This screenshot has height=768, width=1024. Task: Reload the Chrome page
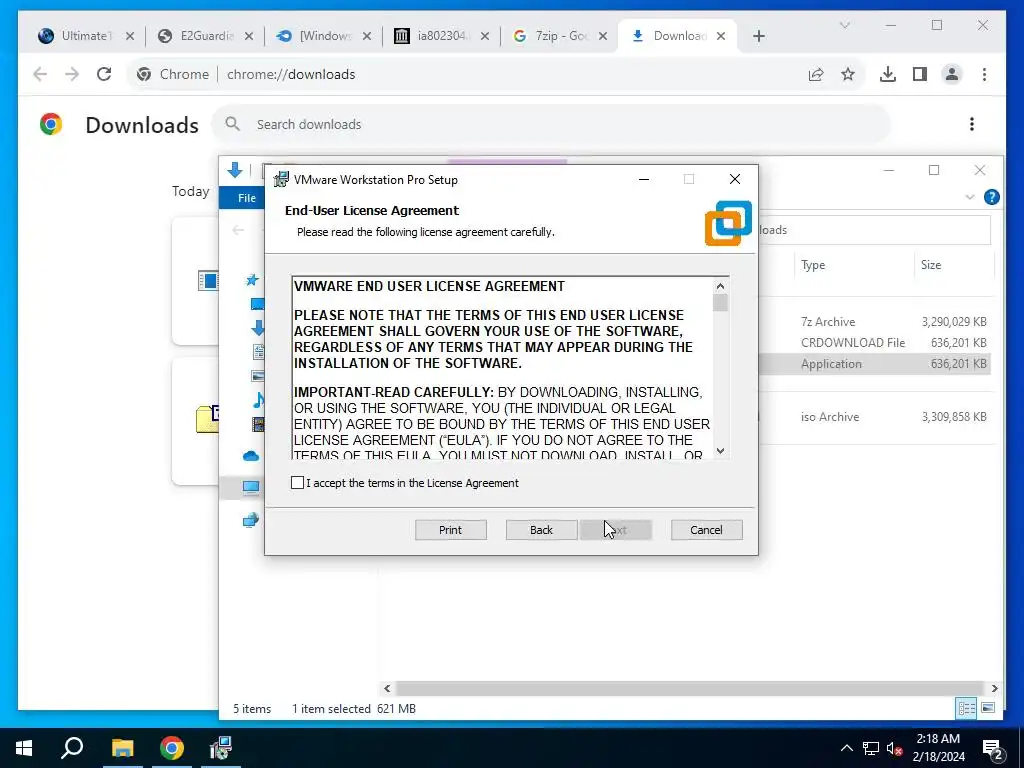[104, 74]
